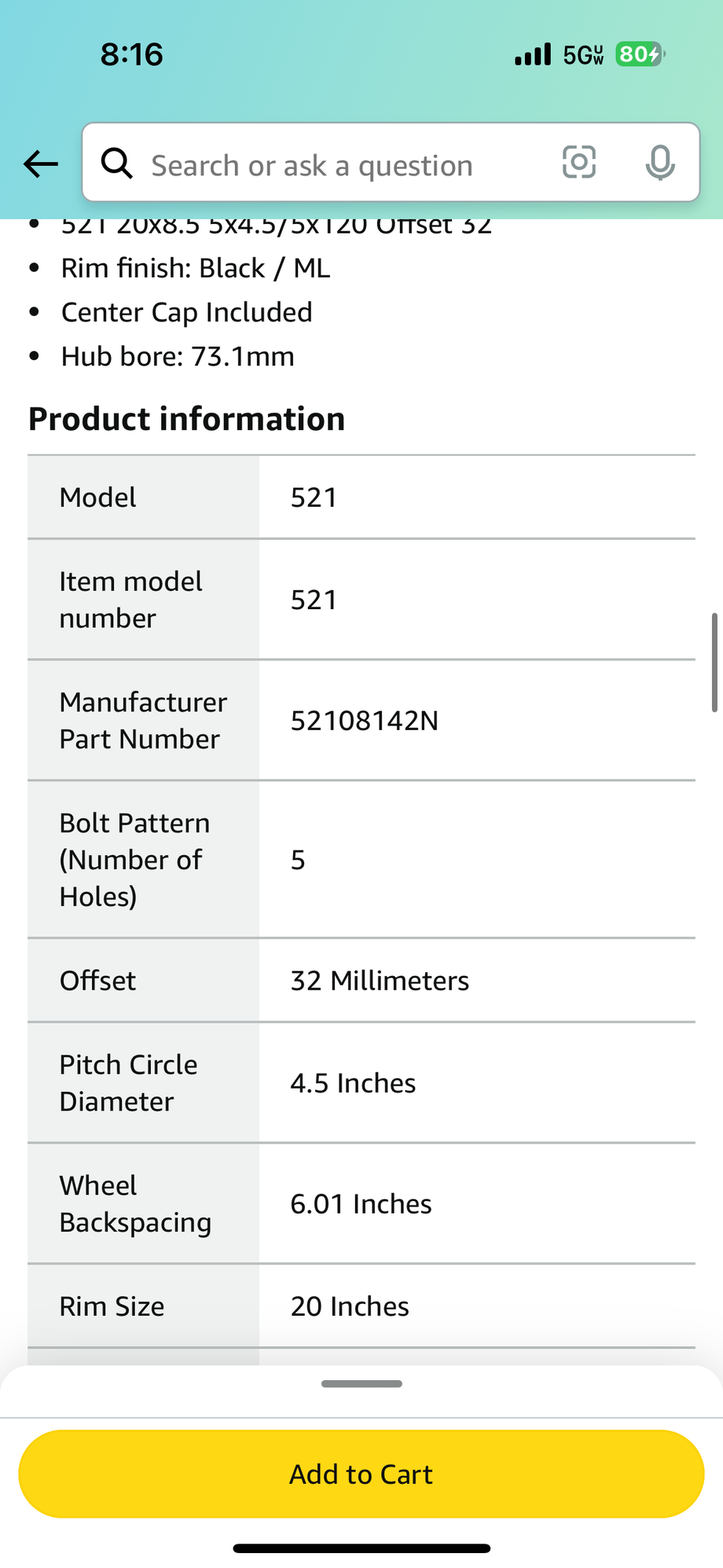Tap the 8:16 clock in status bar
723x1568 pixels.
(132, 54)
